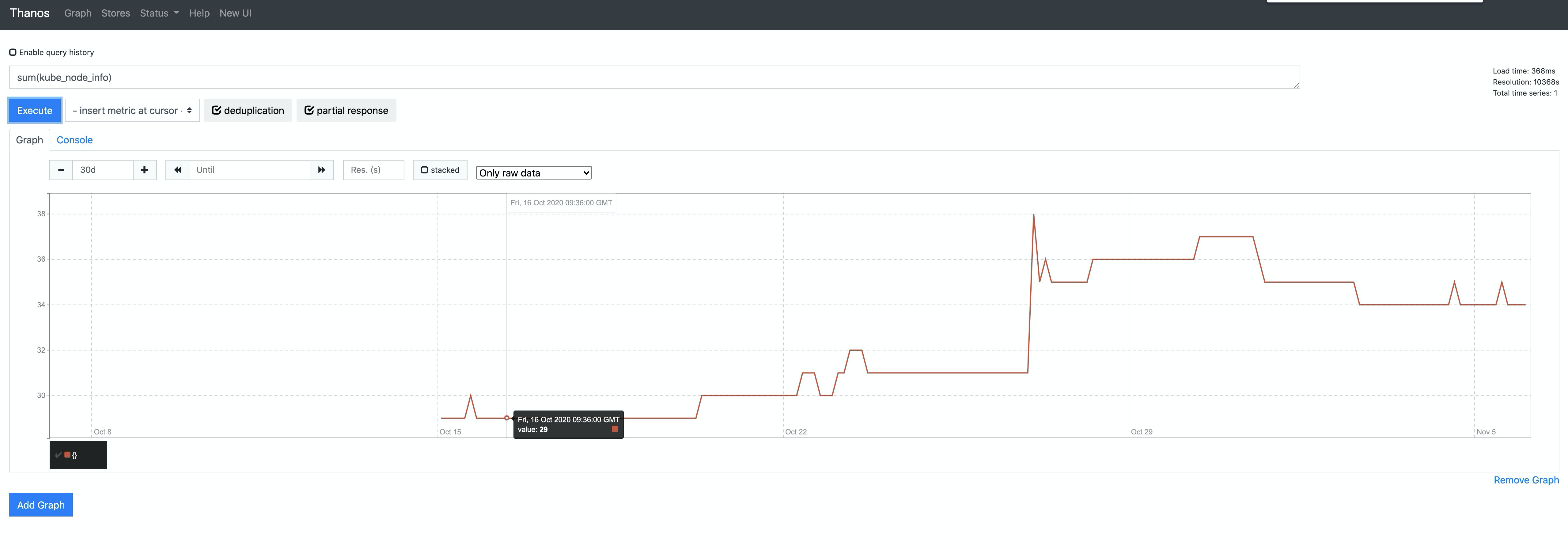
Task: Open the Stores page
Action: click(115, 13)
